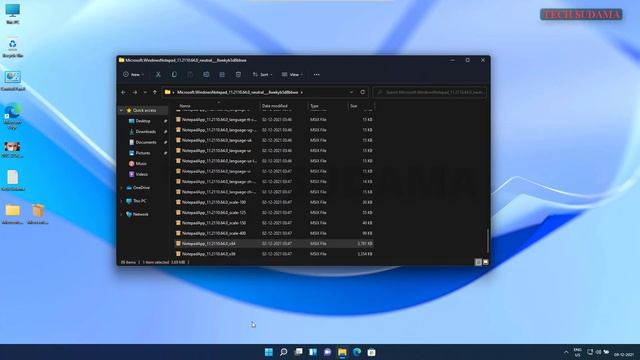Click the Delete trash icon in toolbar

[x=238, y=75]
